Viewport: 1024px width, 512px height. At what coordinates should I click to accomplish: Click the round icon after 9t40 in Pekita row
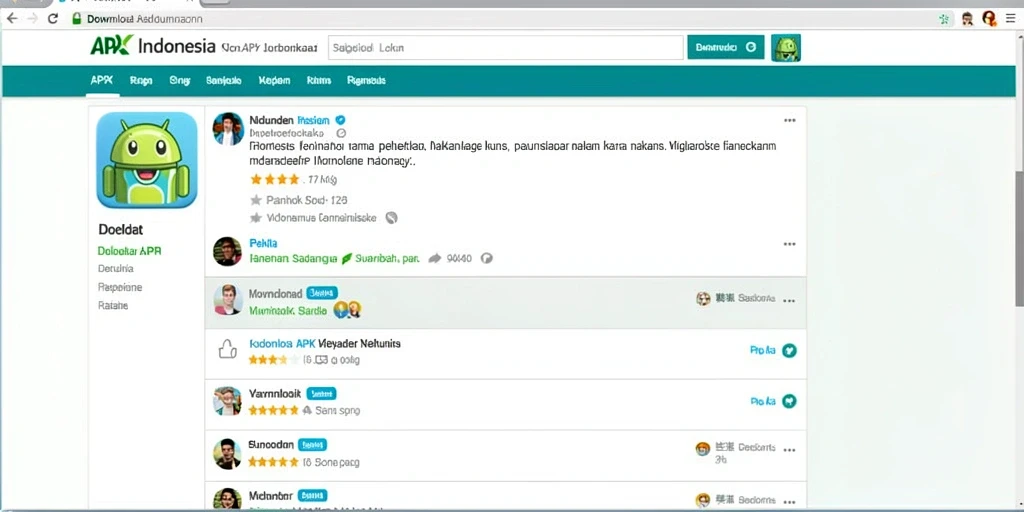486,258
